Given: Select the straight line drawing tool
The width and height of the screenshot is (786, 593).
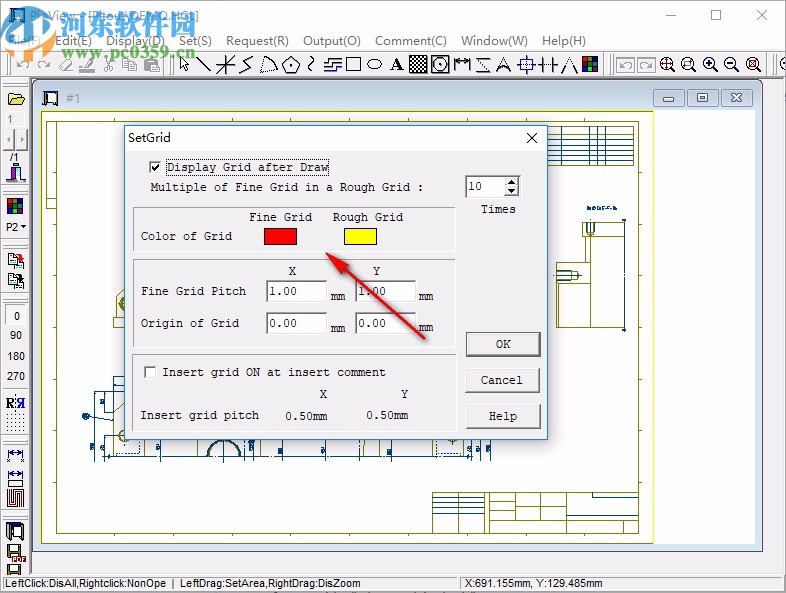Looking at the screenshot, I should tap(203, 64).
